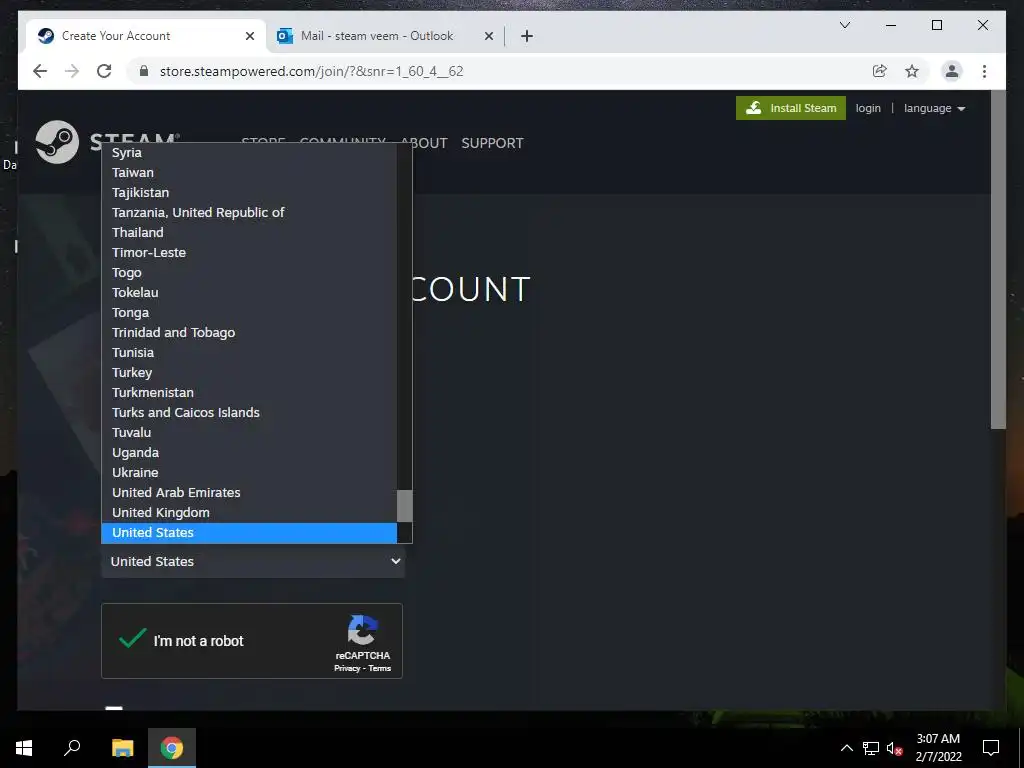Close the Outlook Mail tab
Image resolution: width=1024 pixels, height=768 pixels.
coord(488,36)
